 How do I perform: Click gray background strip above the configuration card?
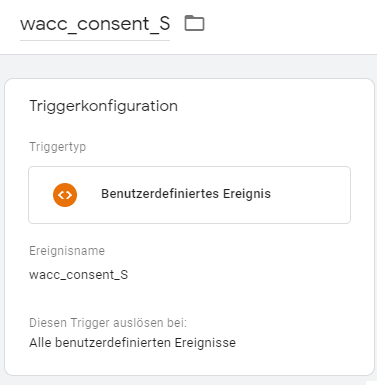[x=188, y=66]
